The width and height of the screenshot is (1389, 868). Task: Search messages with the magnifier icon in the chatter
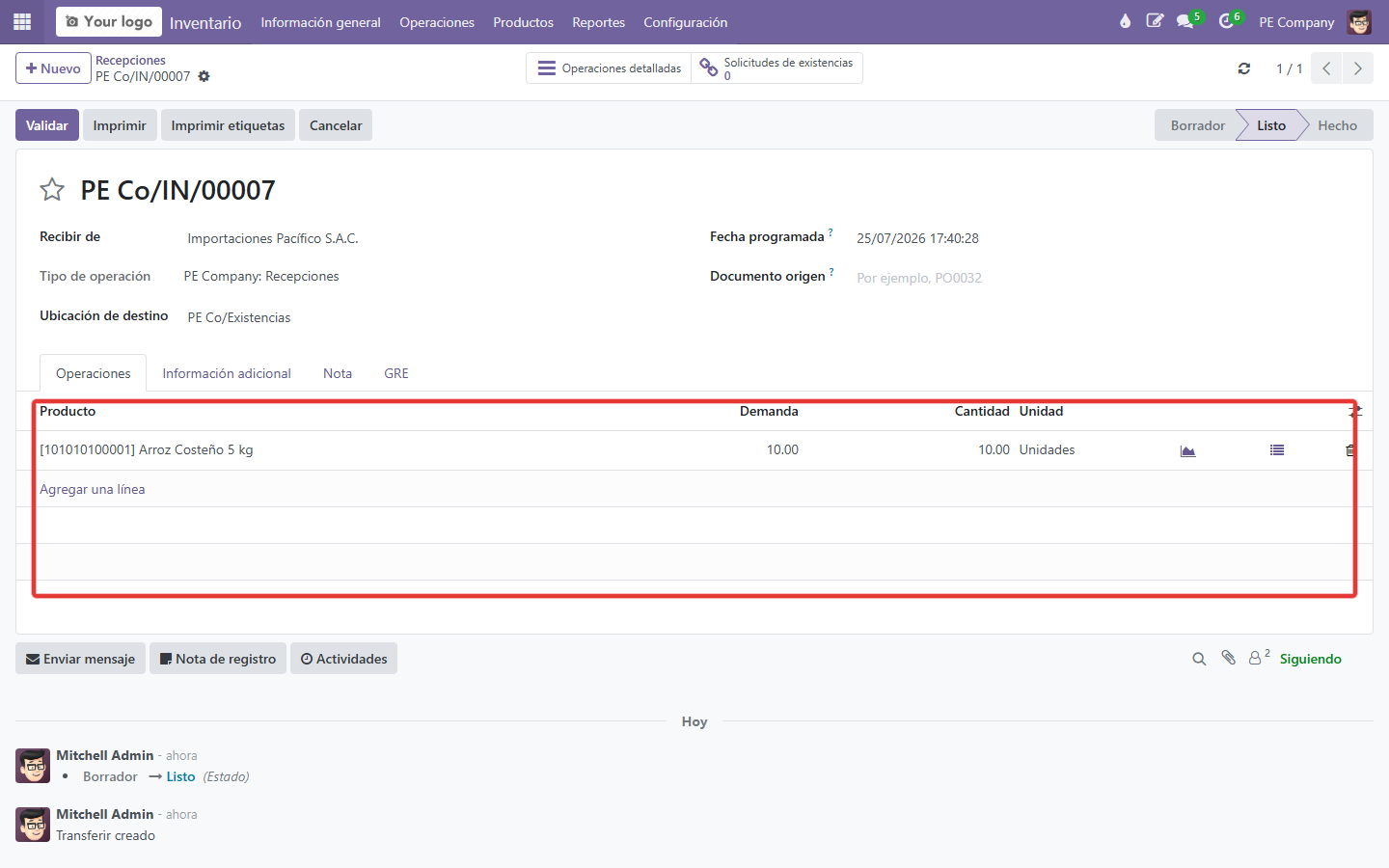coord(1199,659)
